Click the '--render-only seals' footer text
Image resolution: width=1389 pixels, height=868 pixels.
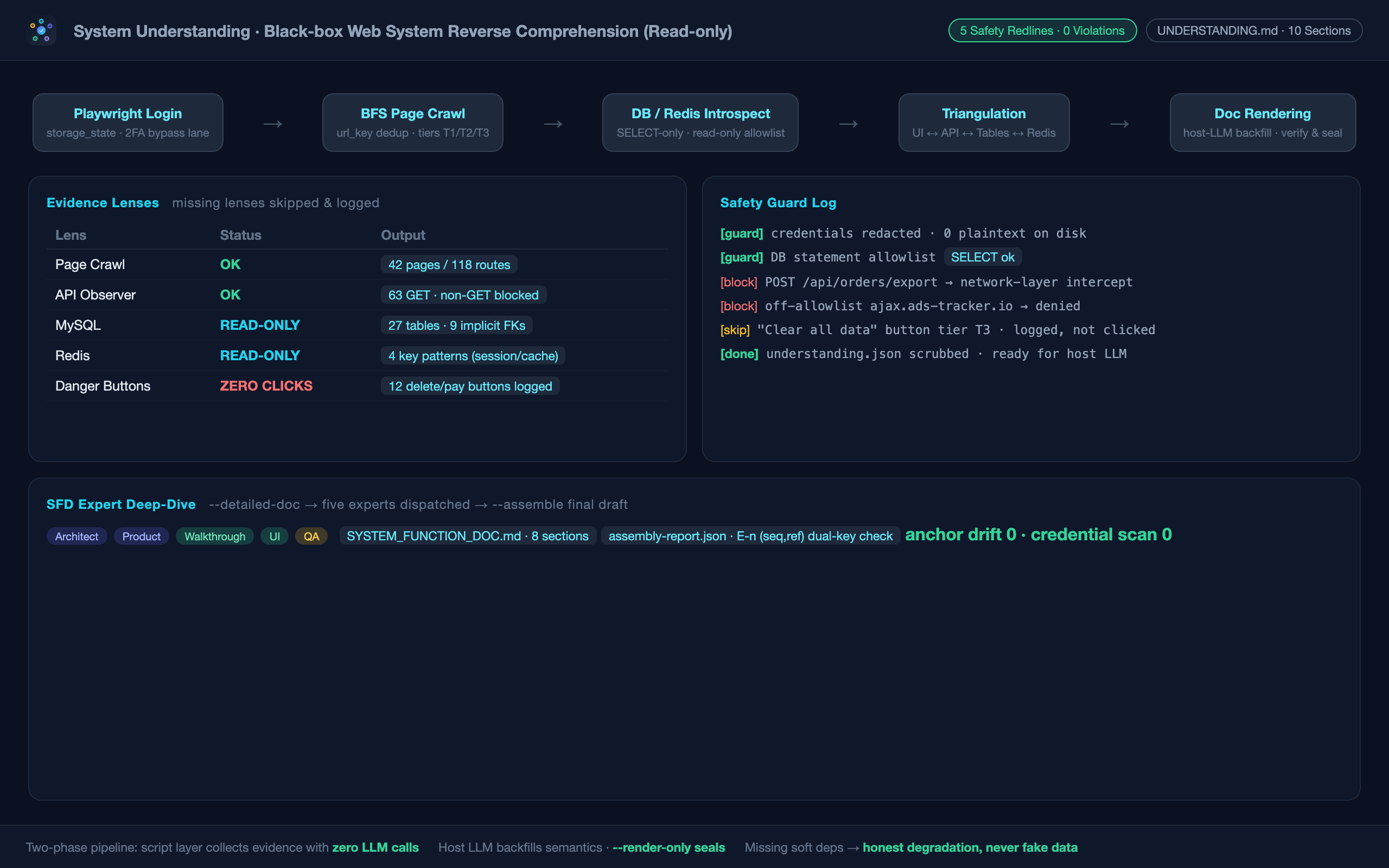pos(668,847)
